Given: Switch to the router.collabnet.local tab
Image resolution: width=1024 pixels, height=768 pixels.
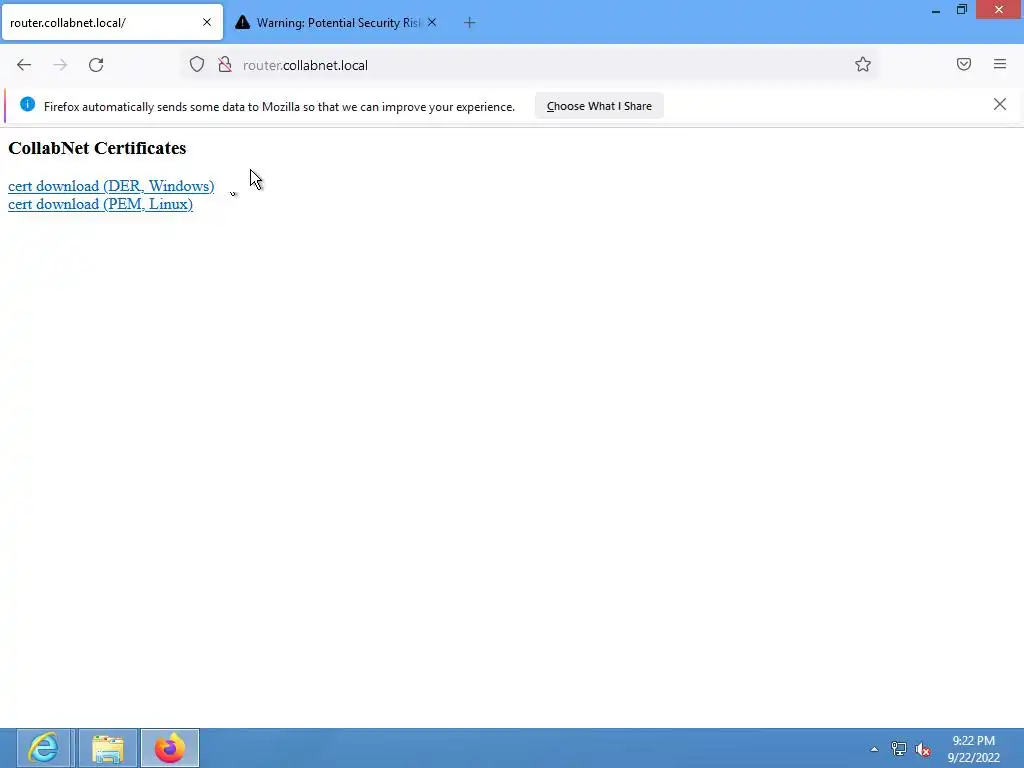Looking at the screenshot, I should tap(112, 23).
